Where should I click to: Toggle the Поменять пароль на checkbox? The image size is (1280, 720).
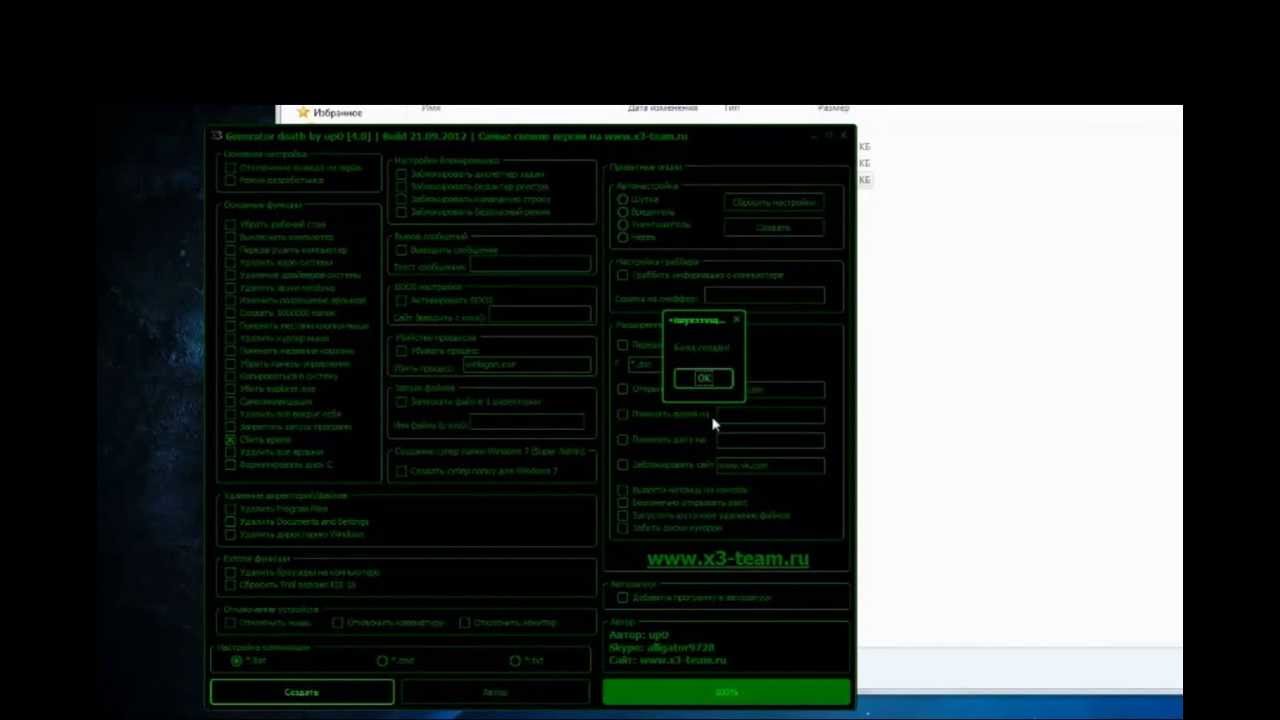coord(623,414)
